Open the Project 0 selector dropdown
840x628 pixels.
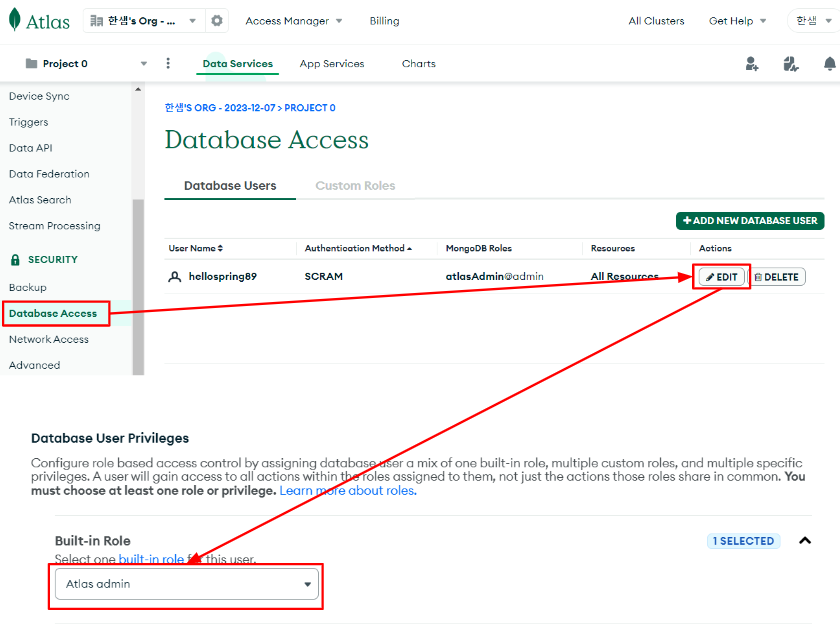point(86,63)
